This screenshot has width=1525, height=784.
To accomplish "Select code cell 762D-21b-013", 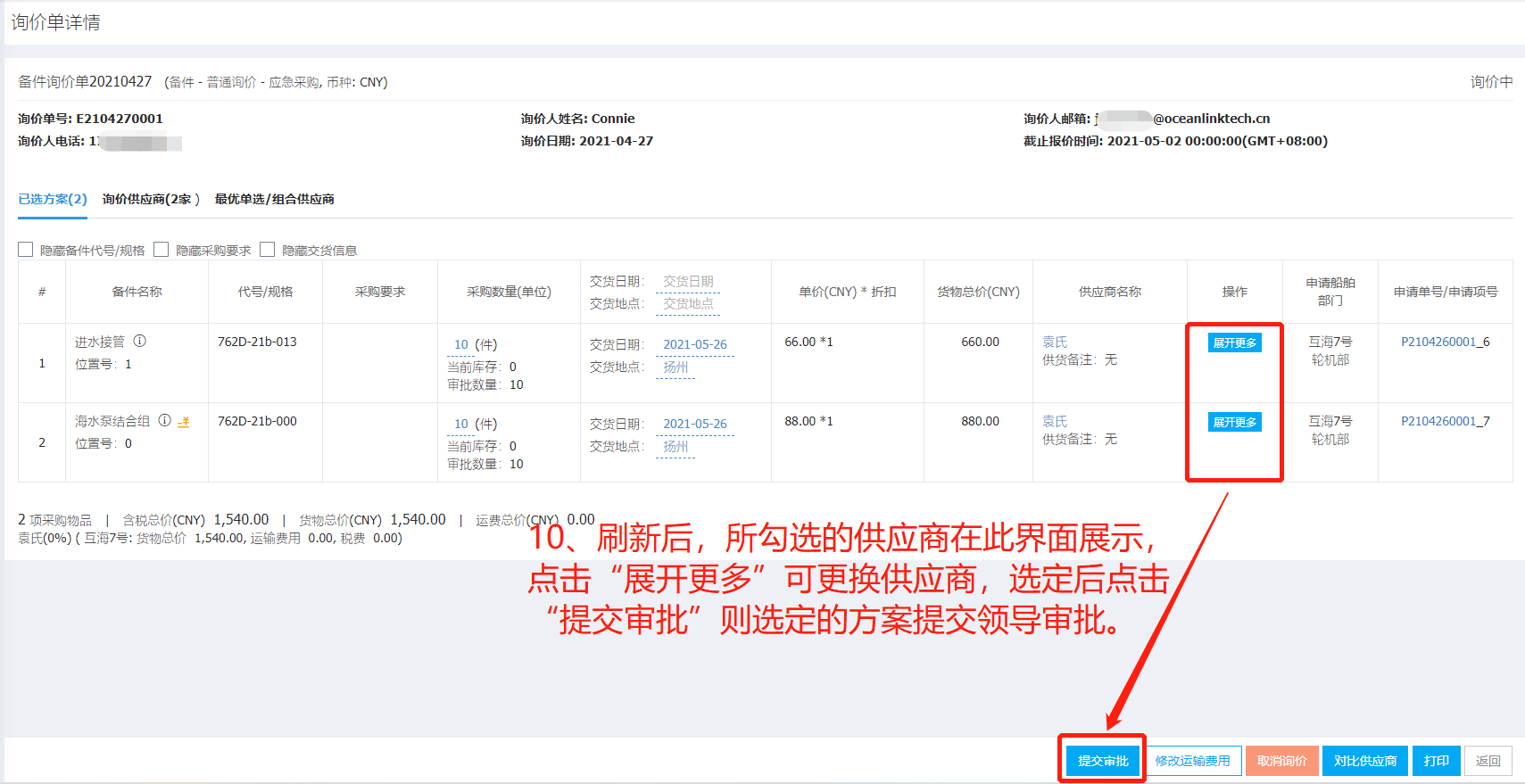I will [257, 342].
